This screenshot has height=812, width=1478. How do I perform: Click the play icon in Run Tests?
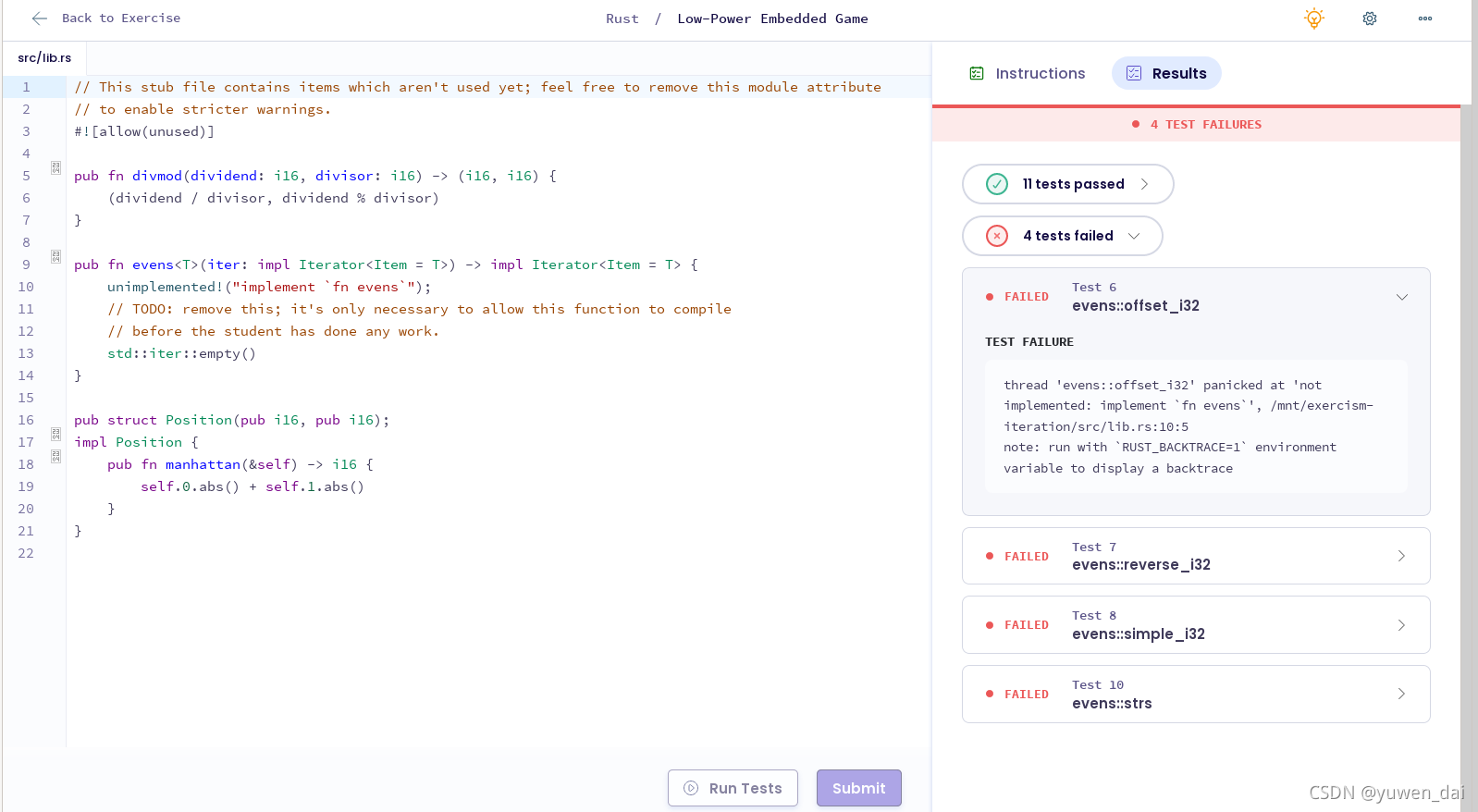tap(691, 788)
